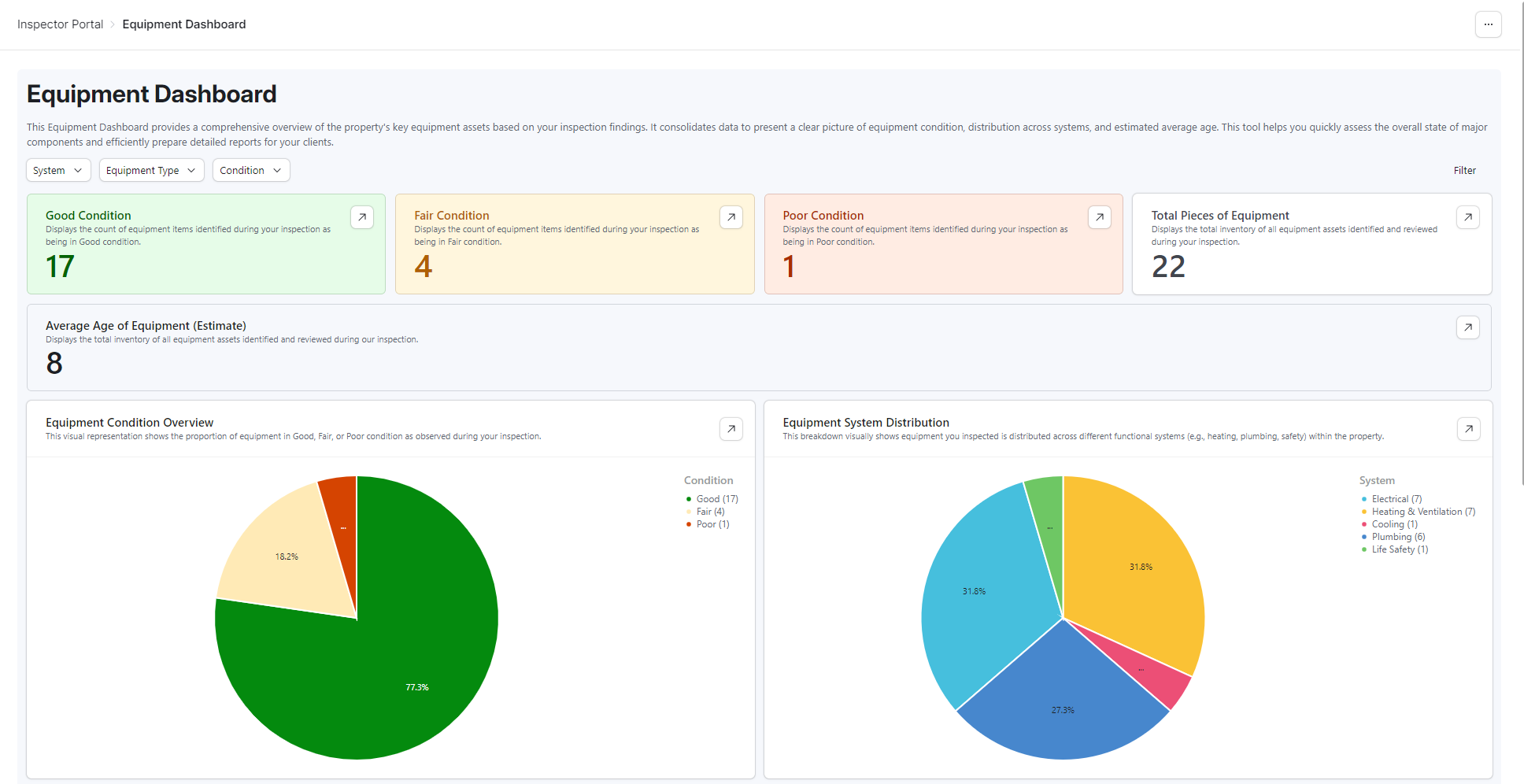This screenshot has width=1524, height=784.
Task: Expand the Equipment System Distribution chart
Action: pos(1468,429)
